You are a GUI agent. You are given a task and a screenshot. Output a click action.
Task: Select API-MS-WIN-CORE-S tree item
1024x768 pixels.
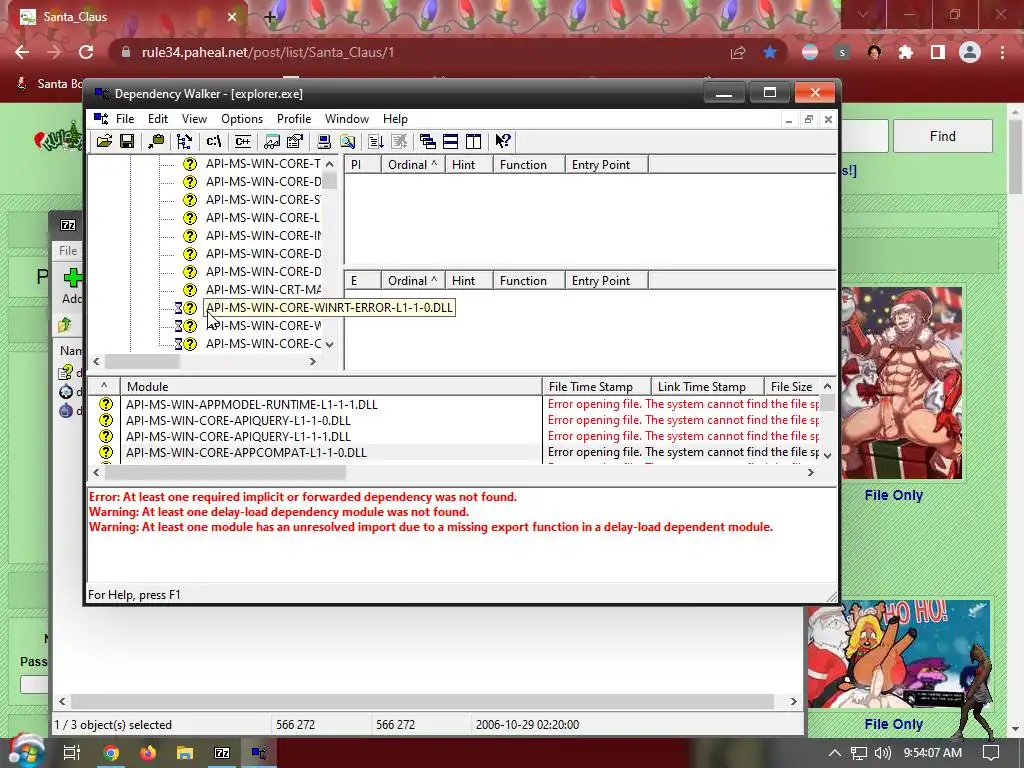pyautogui.click(x=263, y=199)
